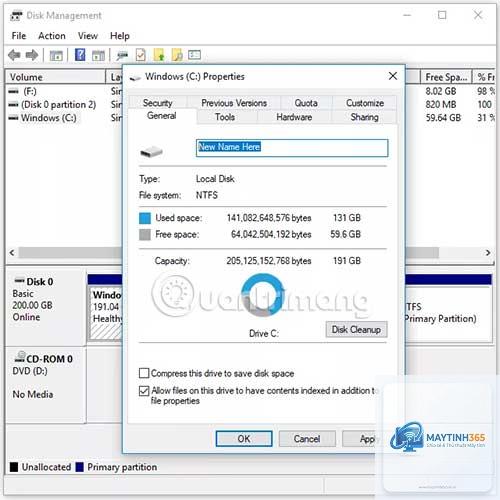Viewport: 500px width, 500px height.
Task: Click the blue Used space color swatch
Action: 145,218
